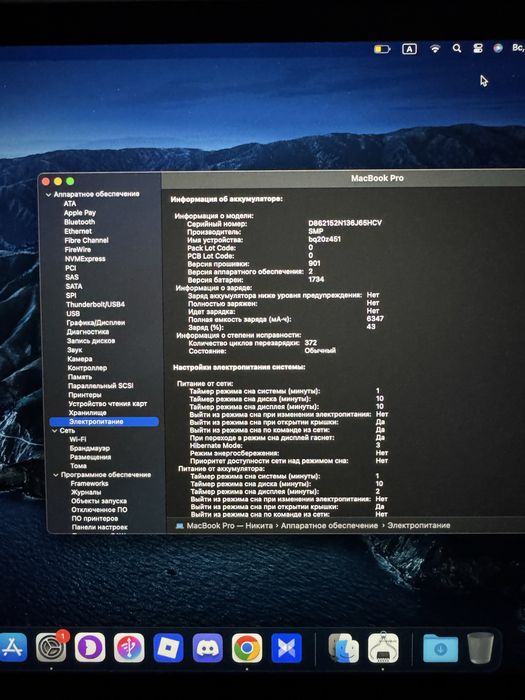Image resolution: width=525 pixels, height=700 pixels.
Task: Click MacBook Pro — Никита in the path bar
Action: pos(229,525)
